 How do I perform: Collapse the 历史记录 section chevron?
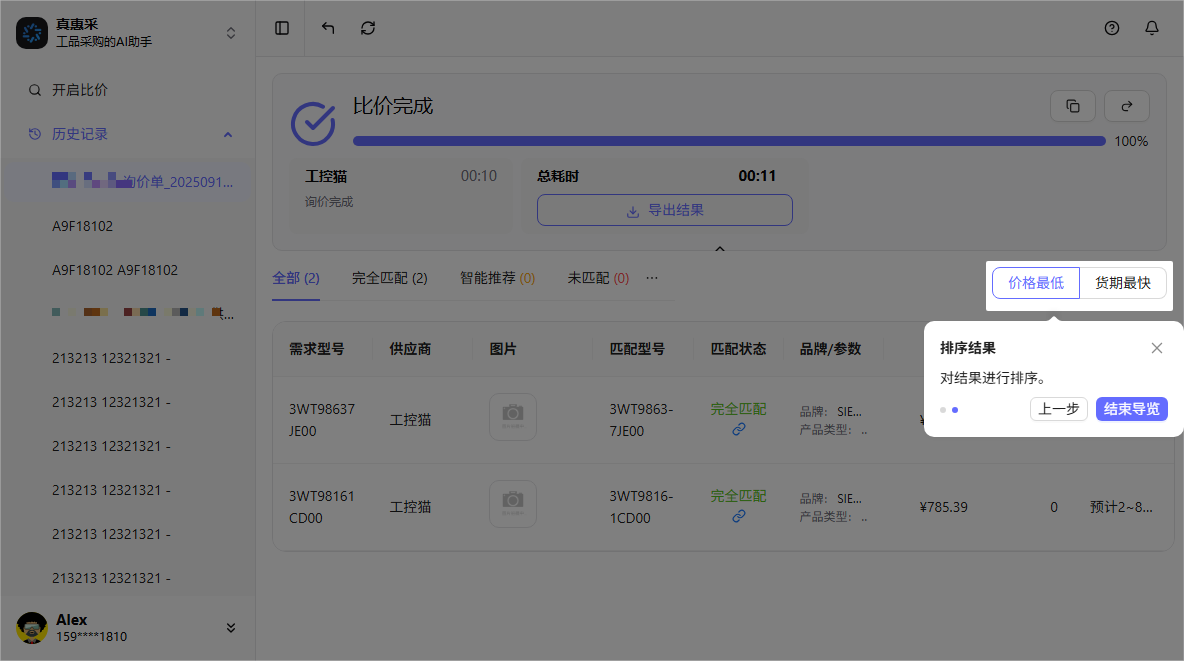[228, 133]
